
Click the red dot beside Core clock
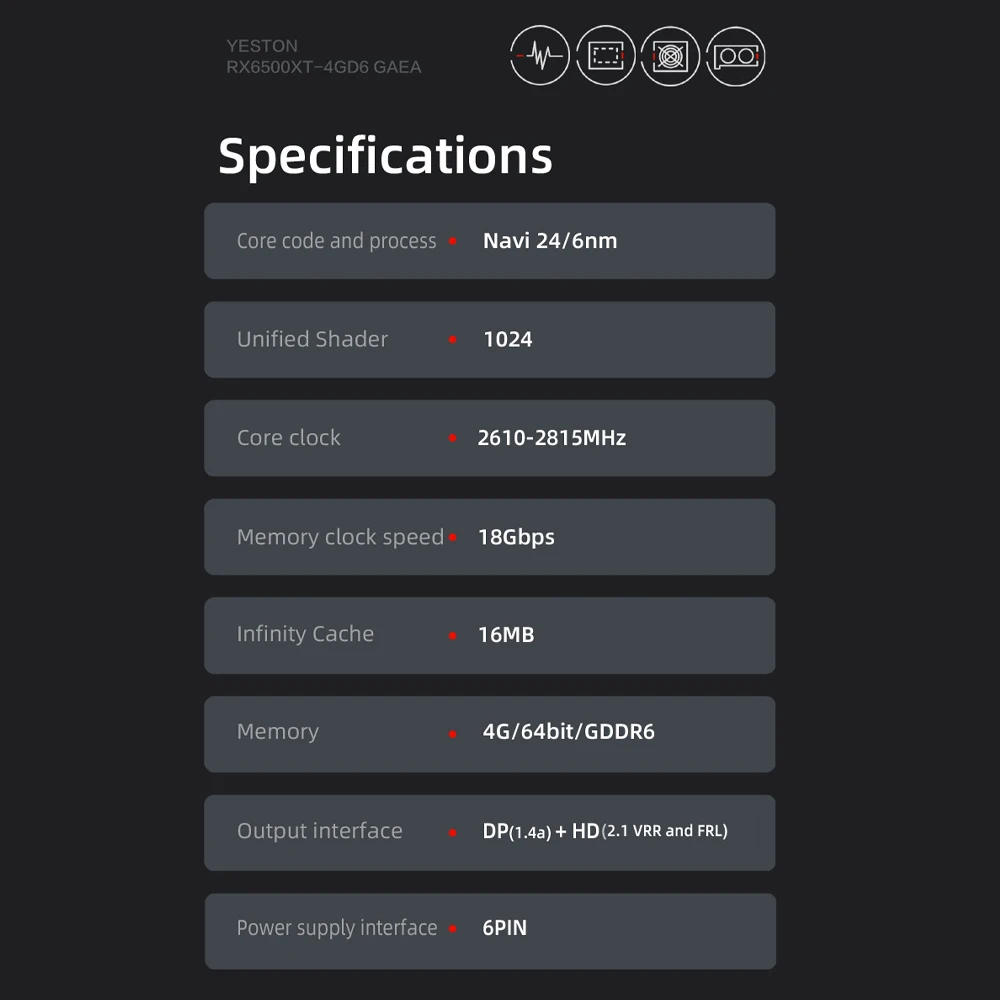453,438
